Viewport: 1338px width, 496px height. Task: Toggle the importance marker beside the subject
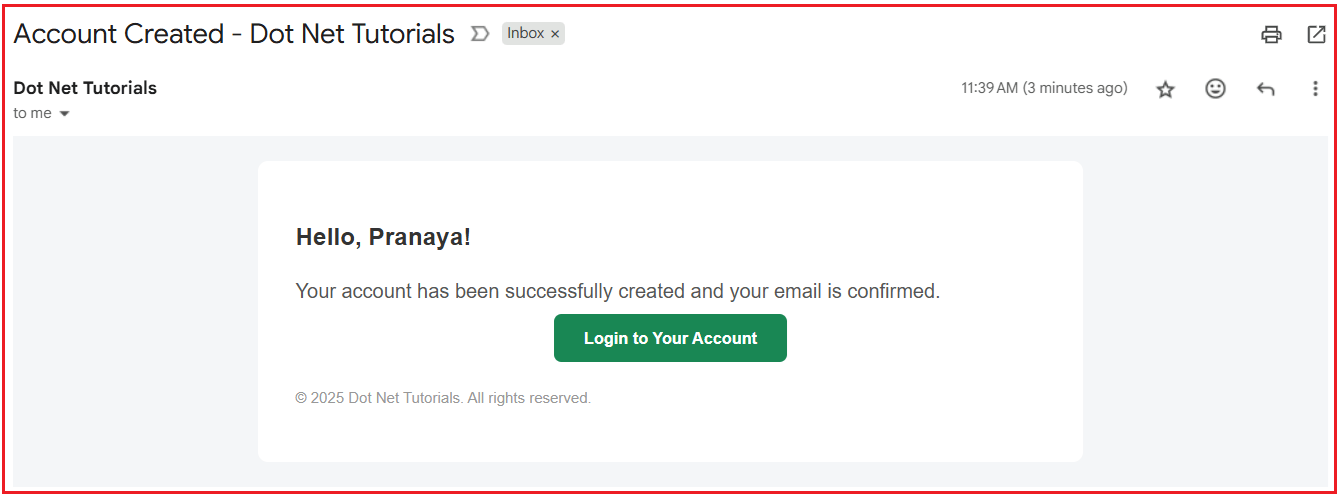[480, 34]
